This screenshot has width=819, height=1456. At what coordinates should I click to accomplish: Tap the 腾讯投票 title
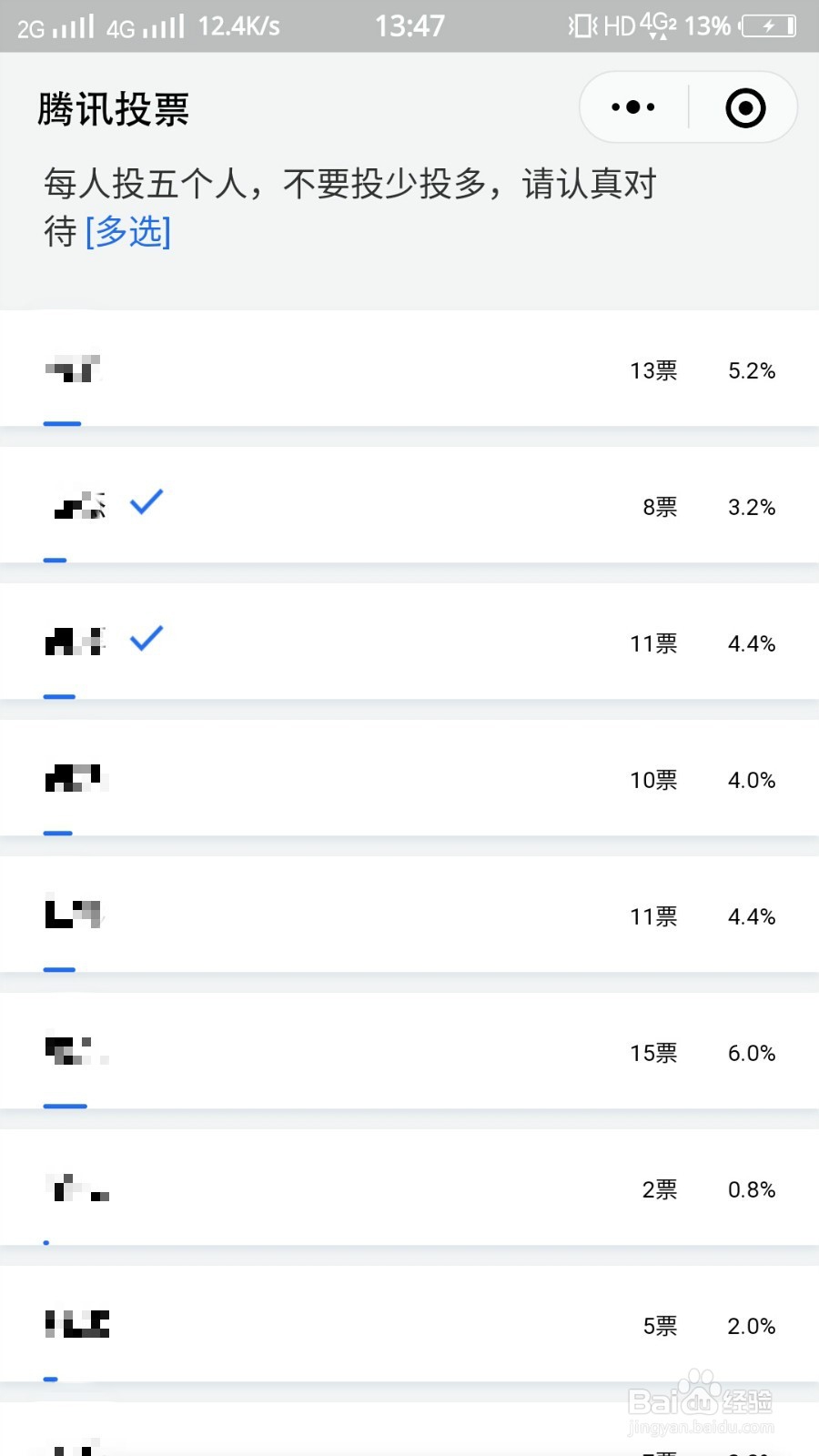(114, 109)
